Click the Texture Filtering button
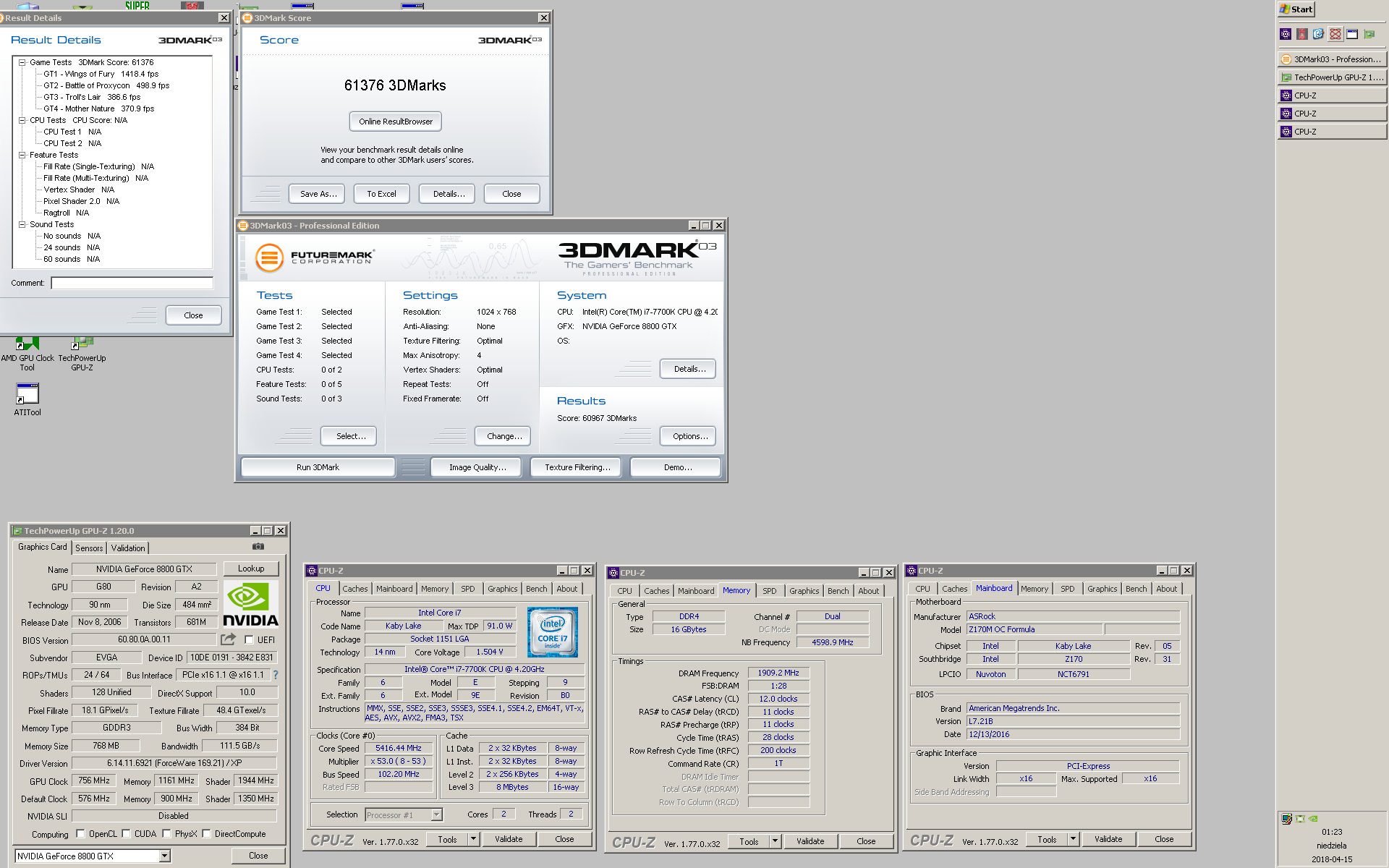The height and width of the screenshot is (868, 1389). [x=577, y=467]
